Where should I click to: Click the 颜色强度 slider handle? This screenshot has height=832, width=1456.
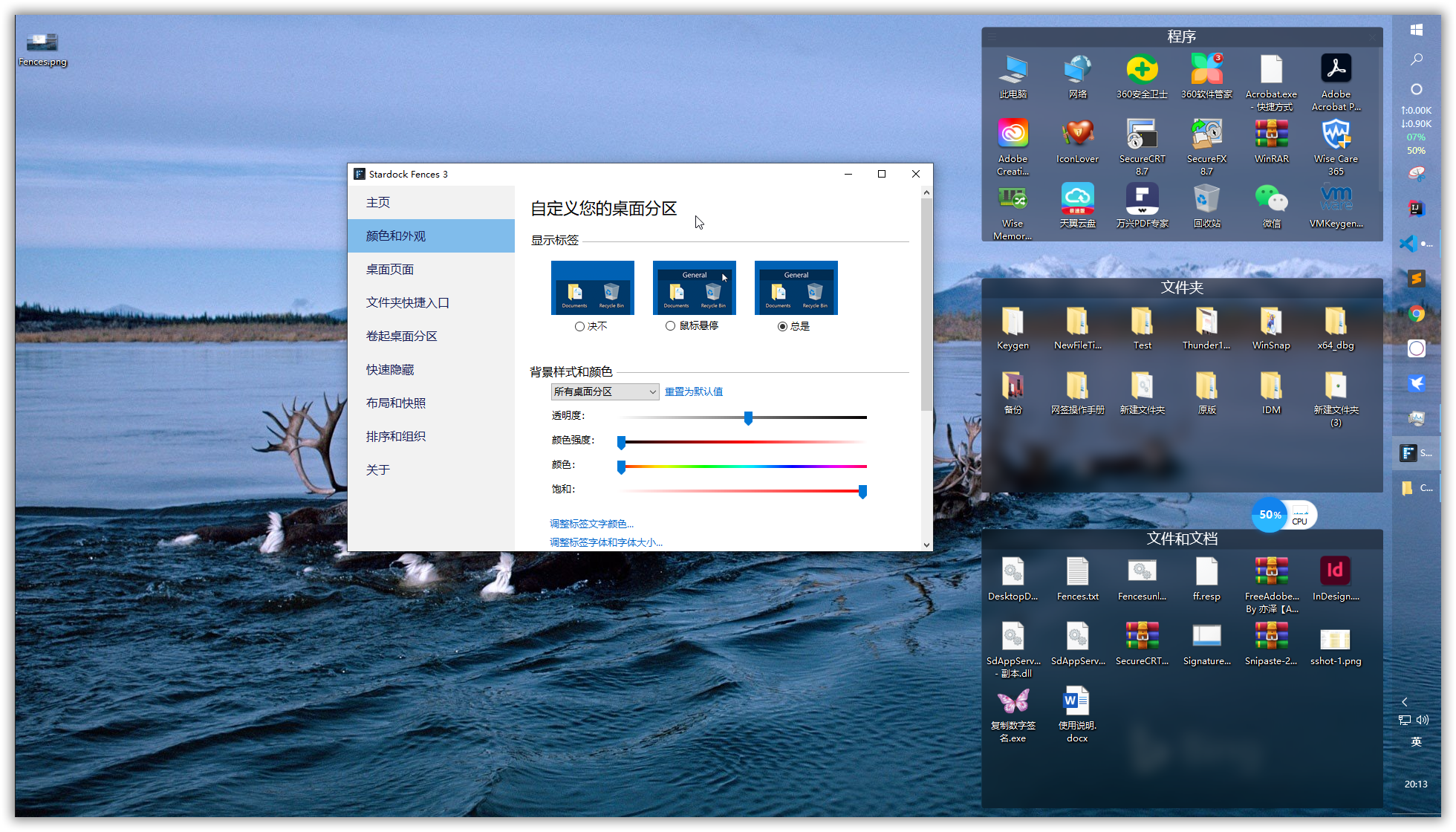pos(621,443)
